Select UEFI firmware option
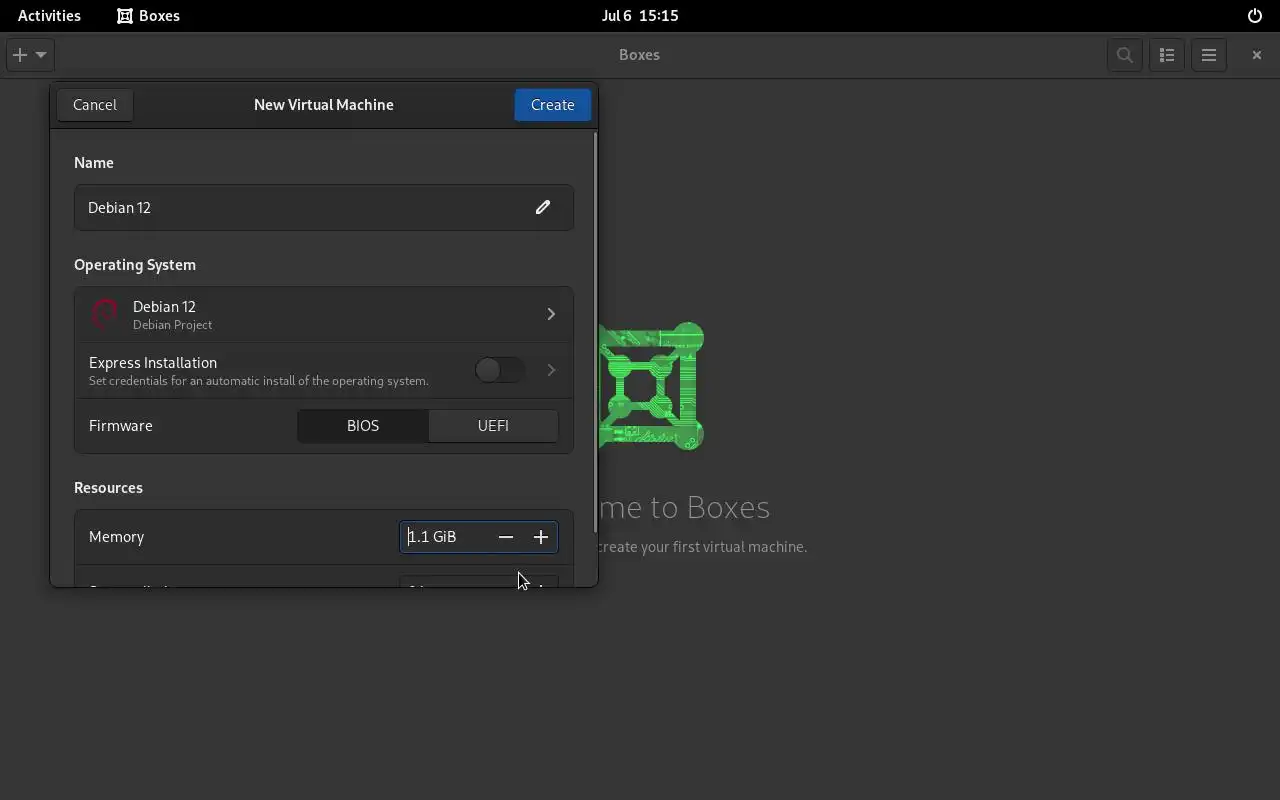Screen dimensions: 1280x800 493,426
